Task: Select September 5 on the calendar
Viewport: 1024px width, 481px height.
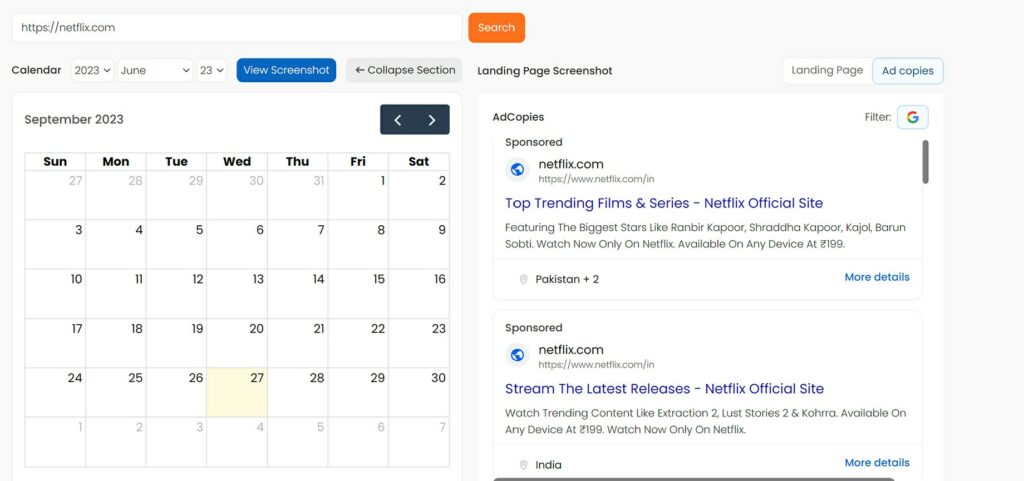Action: coord(176,245)
